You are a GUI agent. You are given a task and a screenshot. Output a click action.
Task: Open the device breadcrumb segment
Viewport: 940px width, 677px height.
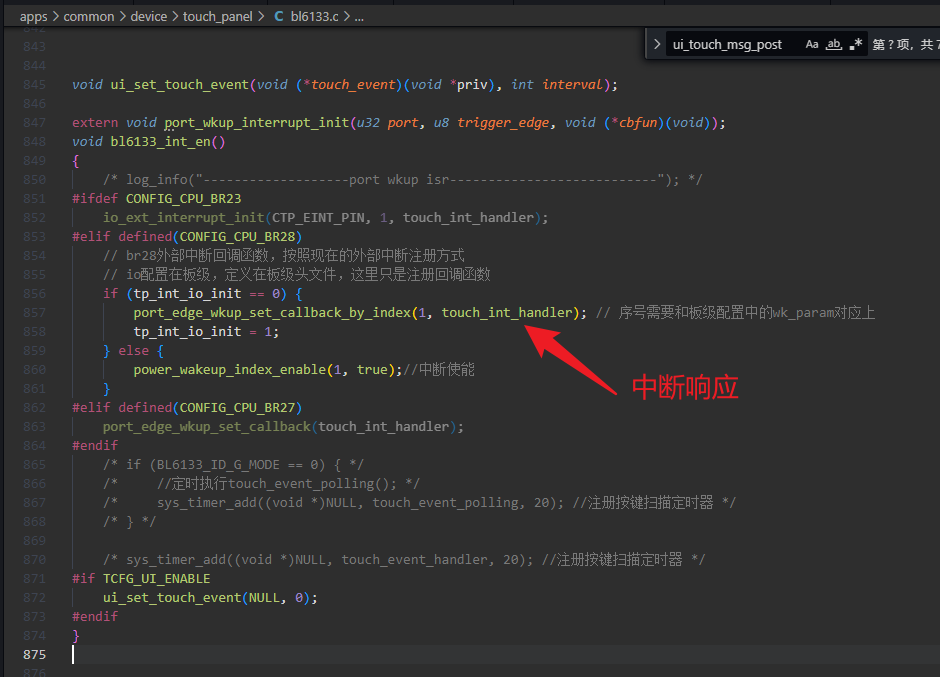[x=149, y=17]
